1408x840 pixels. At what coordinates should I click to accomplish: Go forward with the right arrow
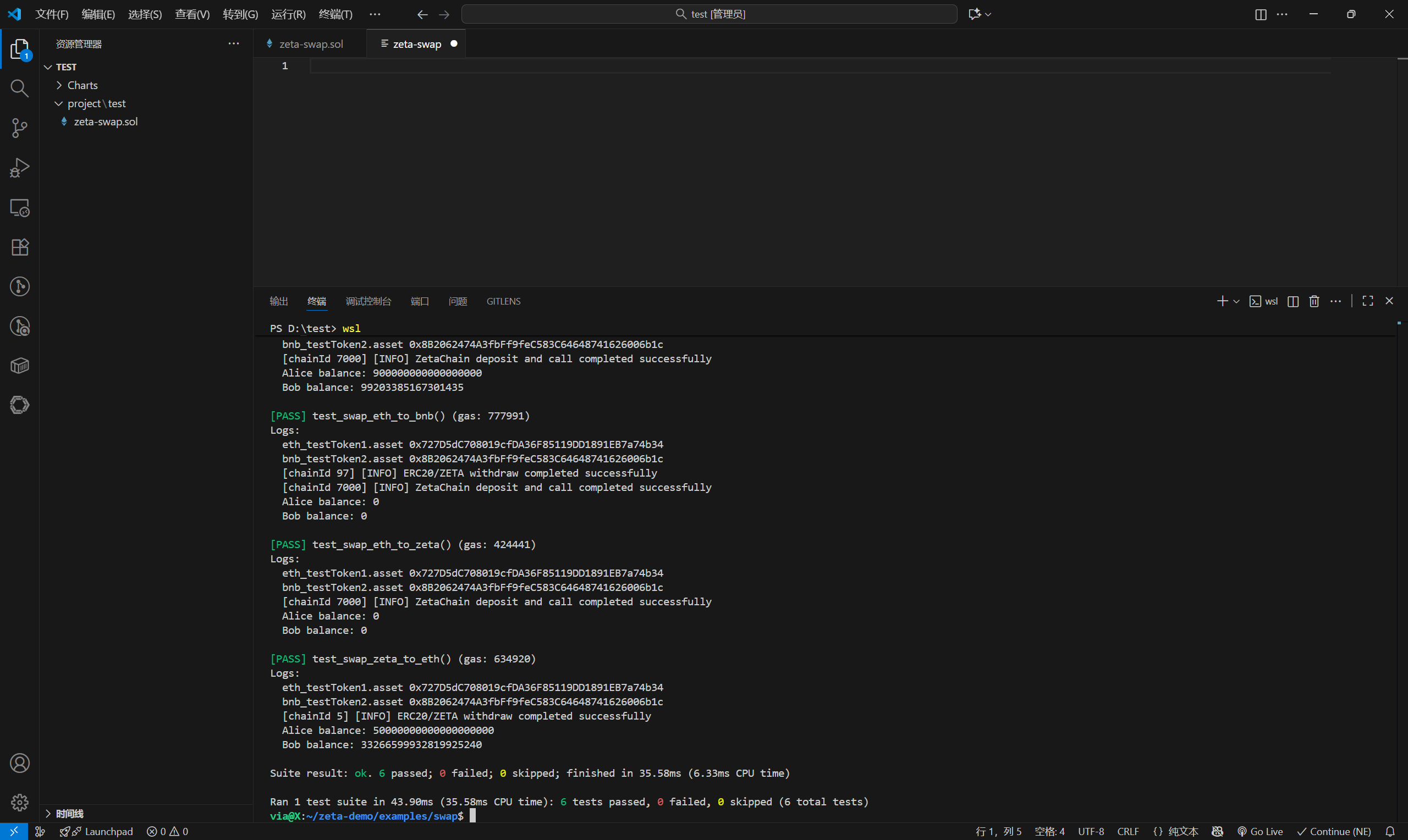tap(444, 15)
